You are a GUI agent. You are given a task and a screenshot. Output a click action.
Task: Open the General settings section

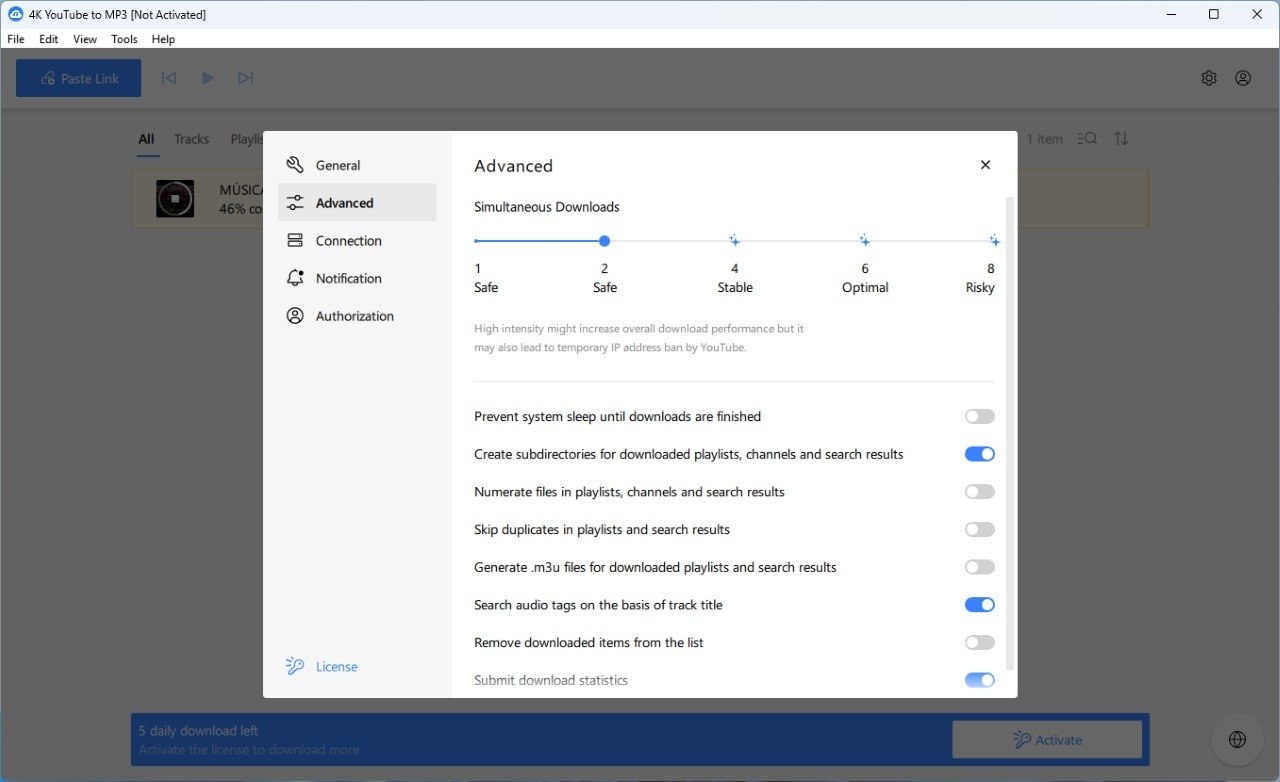[x=357, y=165]
